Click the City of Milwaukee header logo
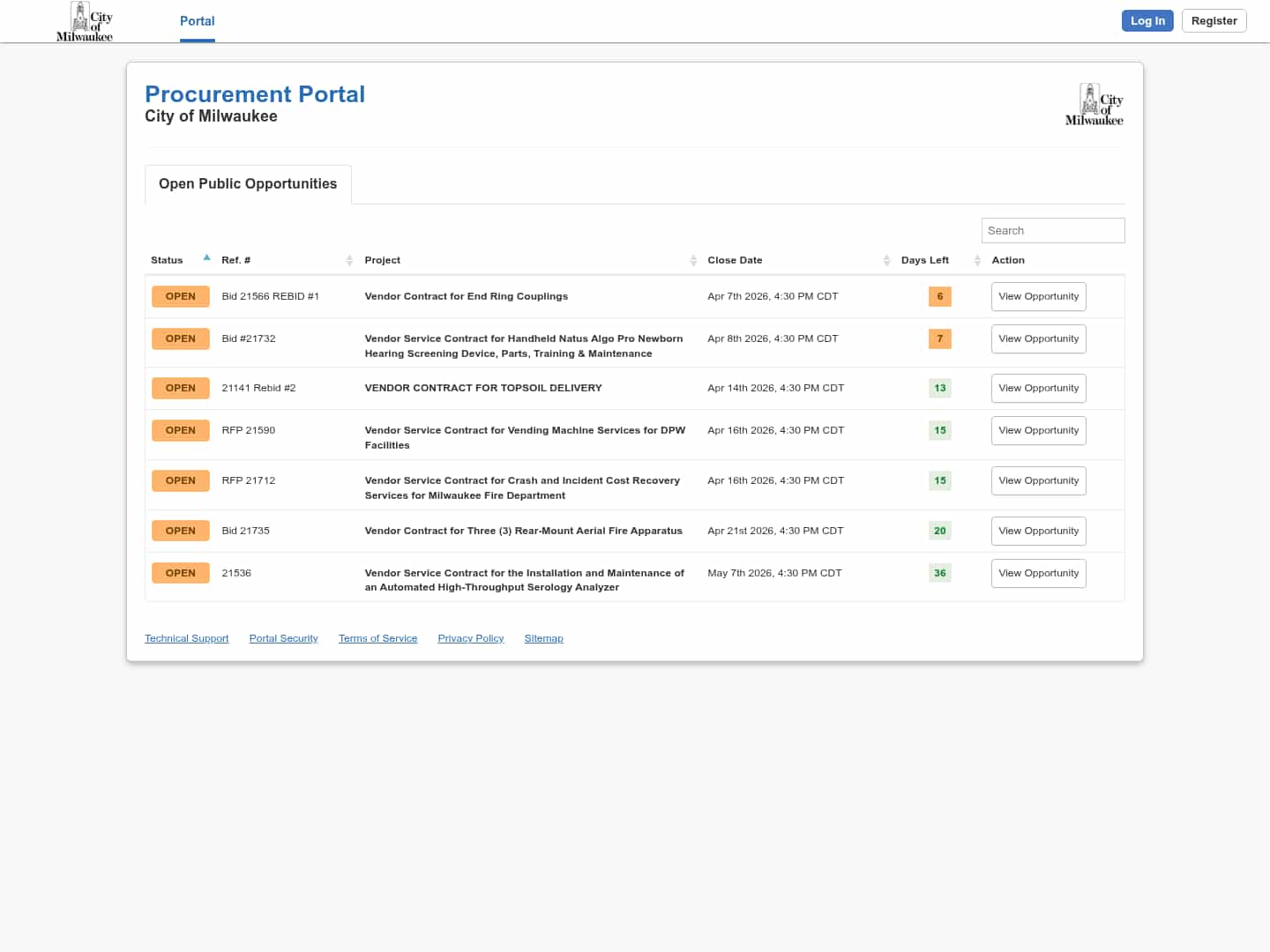 pyautogui.click(x=85, y=22)
